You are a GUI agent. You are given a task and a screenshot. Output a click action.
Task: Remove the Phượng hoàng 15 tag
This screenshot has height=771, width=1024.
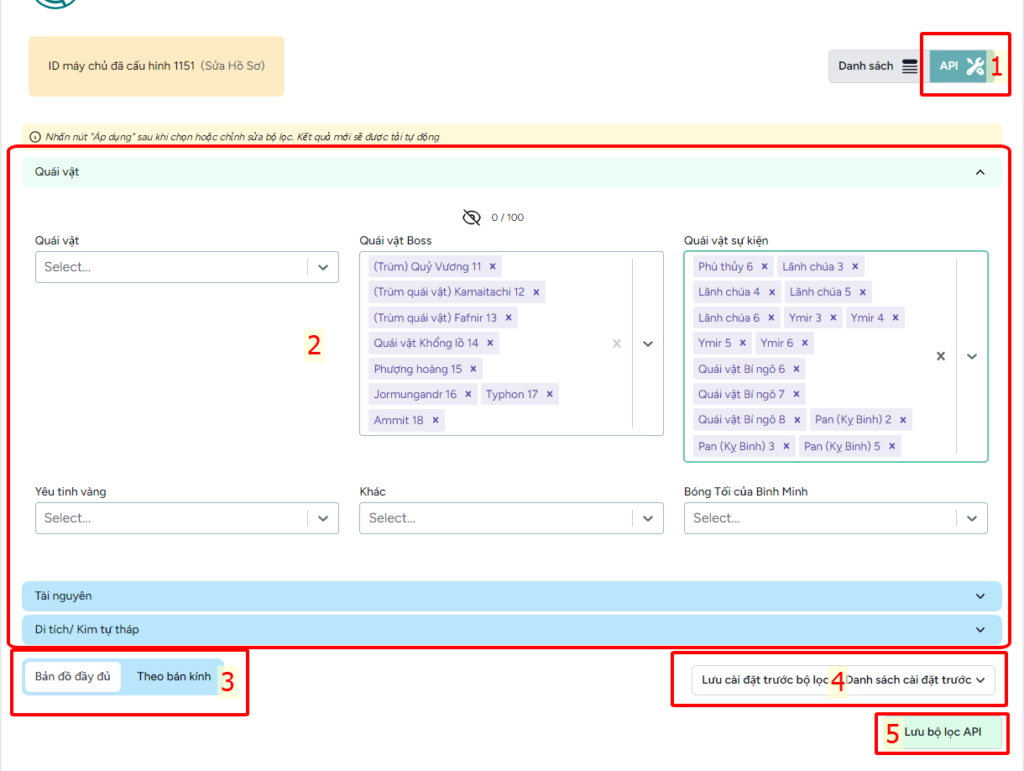pyautogui.click(x=474, y=369)
